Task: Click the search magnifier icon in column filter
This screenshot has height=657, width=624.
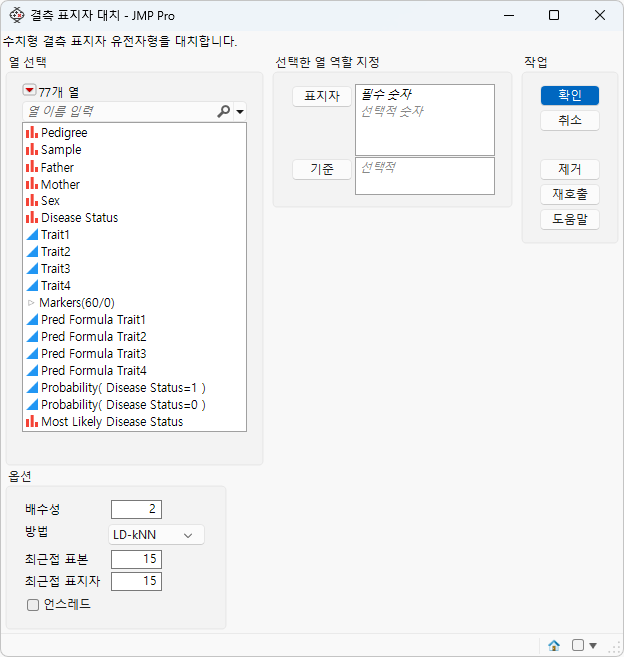Action: tap(224, 111)
